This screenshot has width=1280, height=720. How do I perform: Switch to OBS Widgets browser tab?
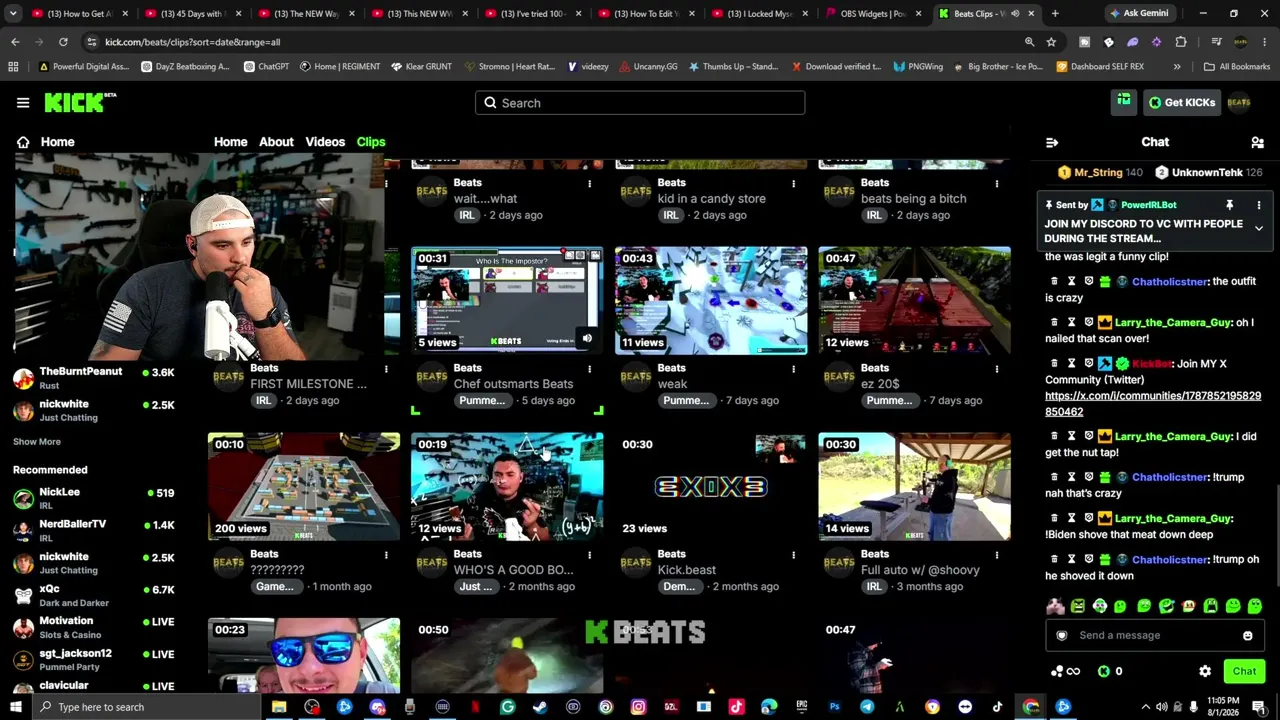click(x=873, y=14)
